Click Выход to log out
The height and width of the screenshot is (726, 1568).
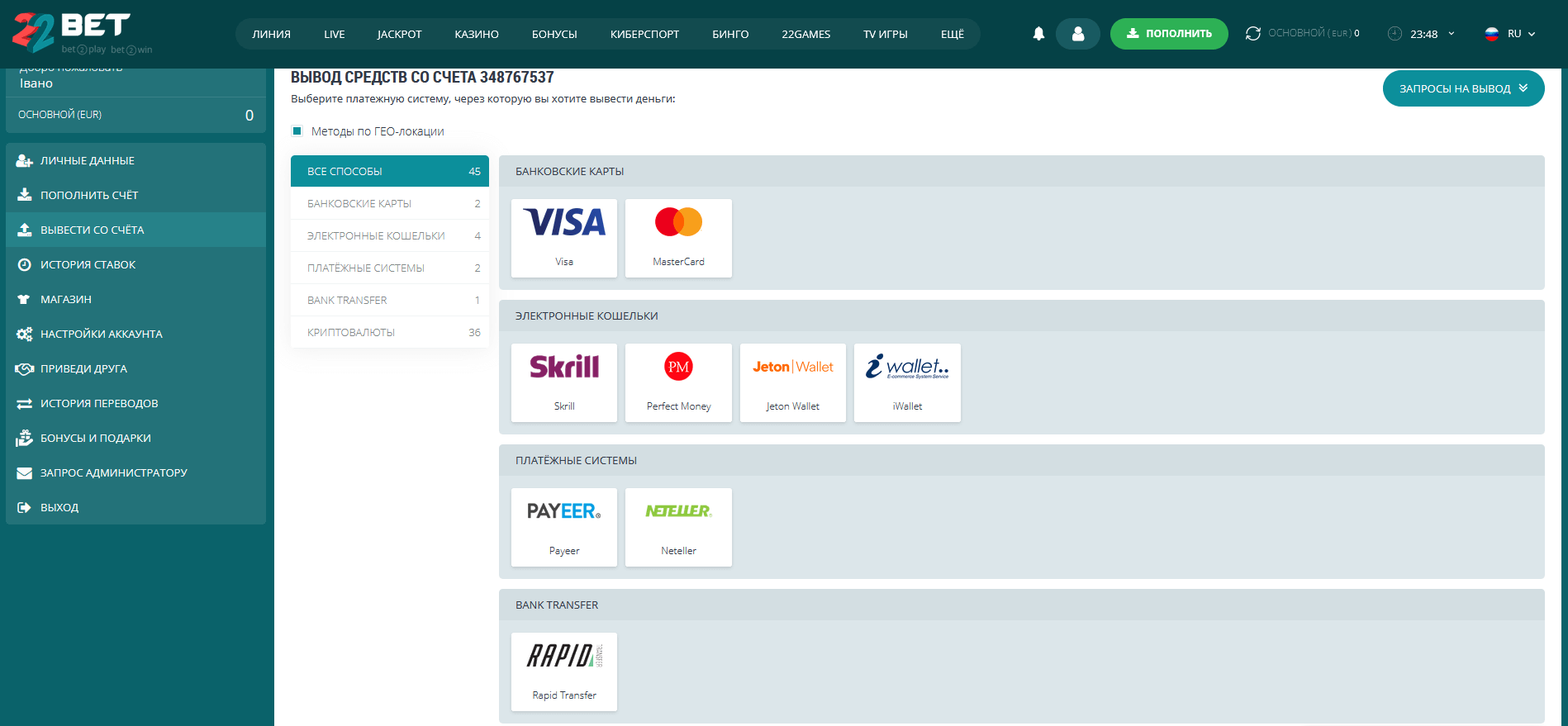tap(135, 507)
